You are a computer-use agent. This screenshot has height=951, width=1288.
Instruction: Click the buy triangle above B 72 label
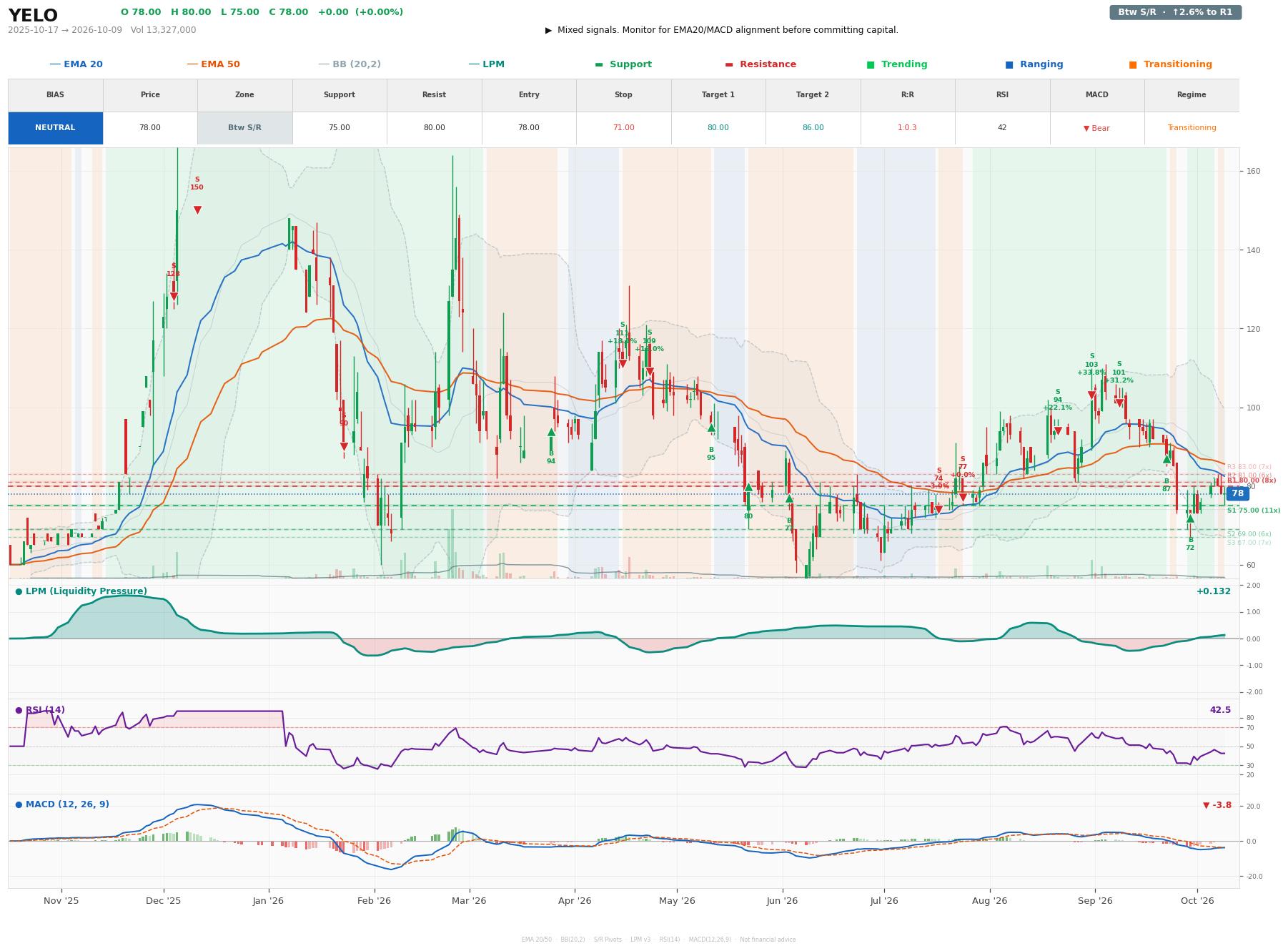pyautogui.click(x=1190, y=518)
